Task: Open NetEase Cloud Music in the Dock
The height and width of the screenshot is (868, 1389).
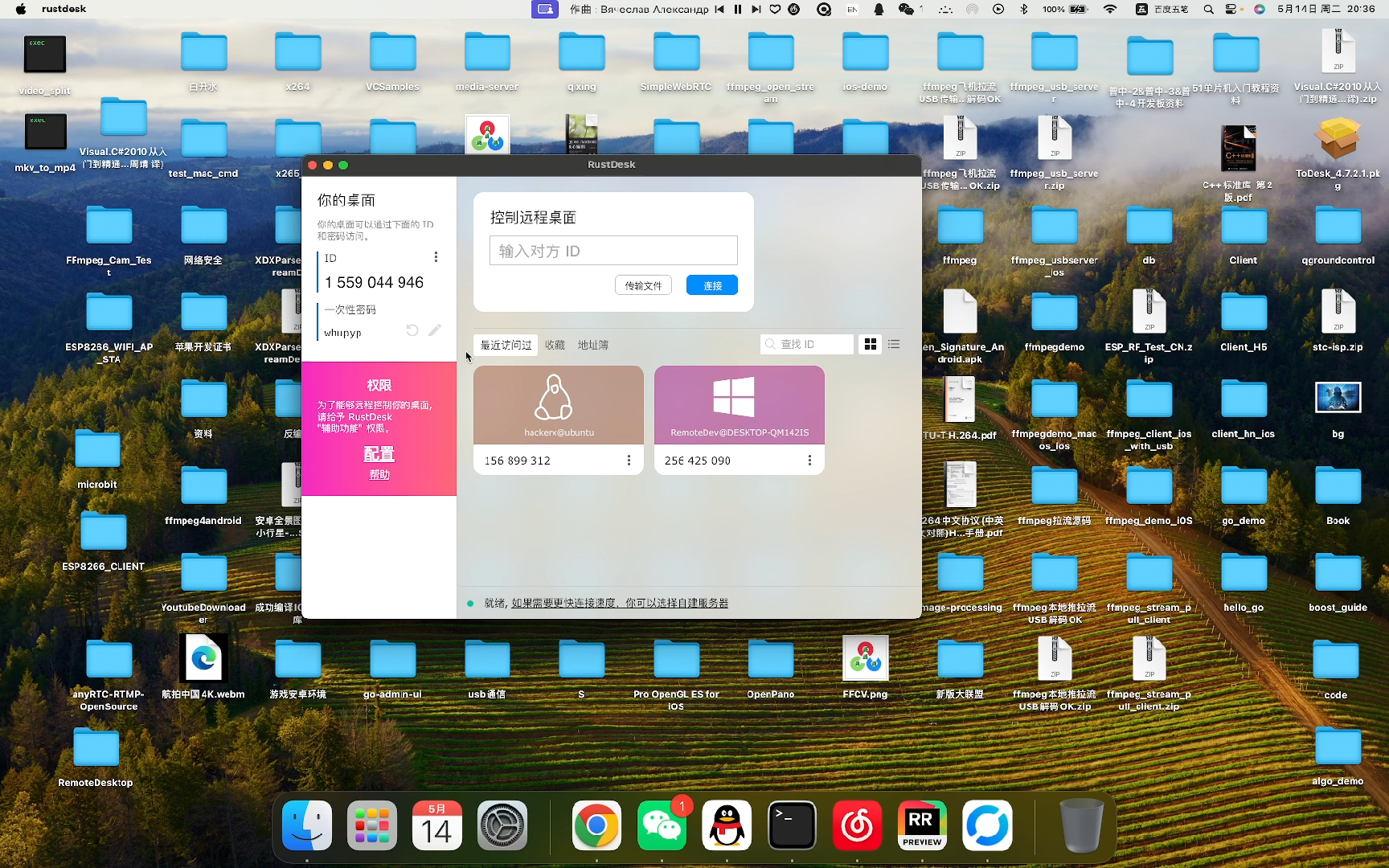Action: 857,825
